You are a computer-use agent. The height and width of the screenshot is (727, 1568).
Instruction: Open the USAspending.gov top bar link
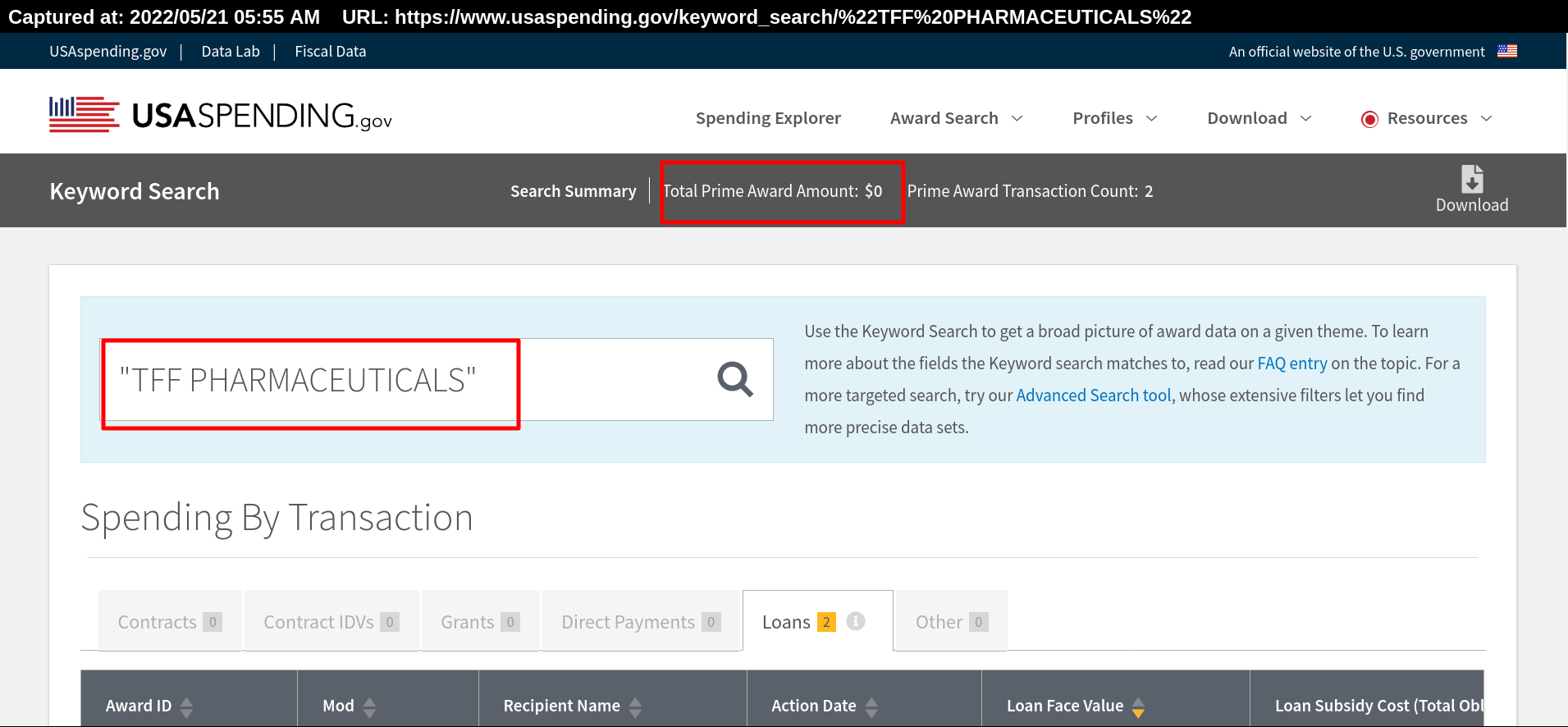click(x=107, y=51)
